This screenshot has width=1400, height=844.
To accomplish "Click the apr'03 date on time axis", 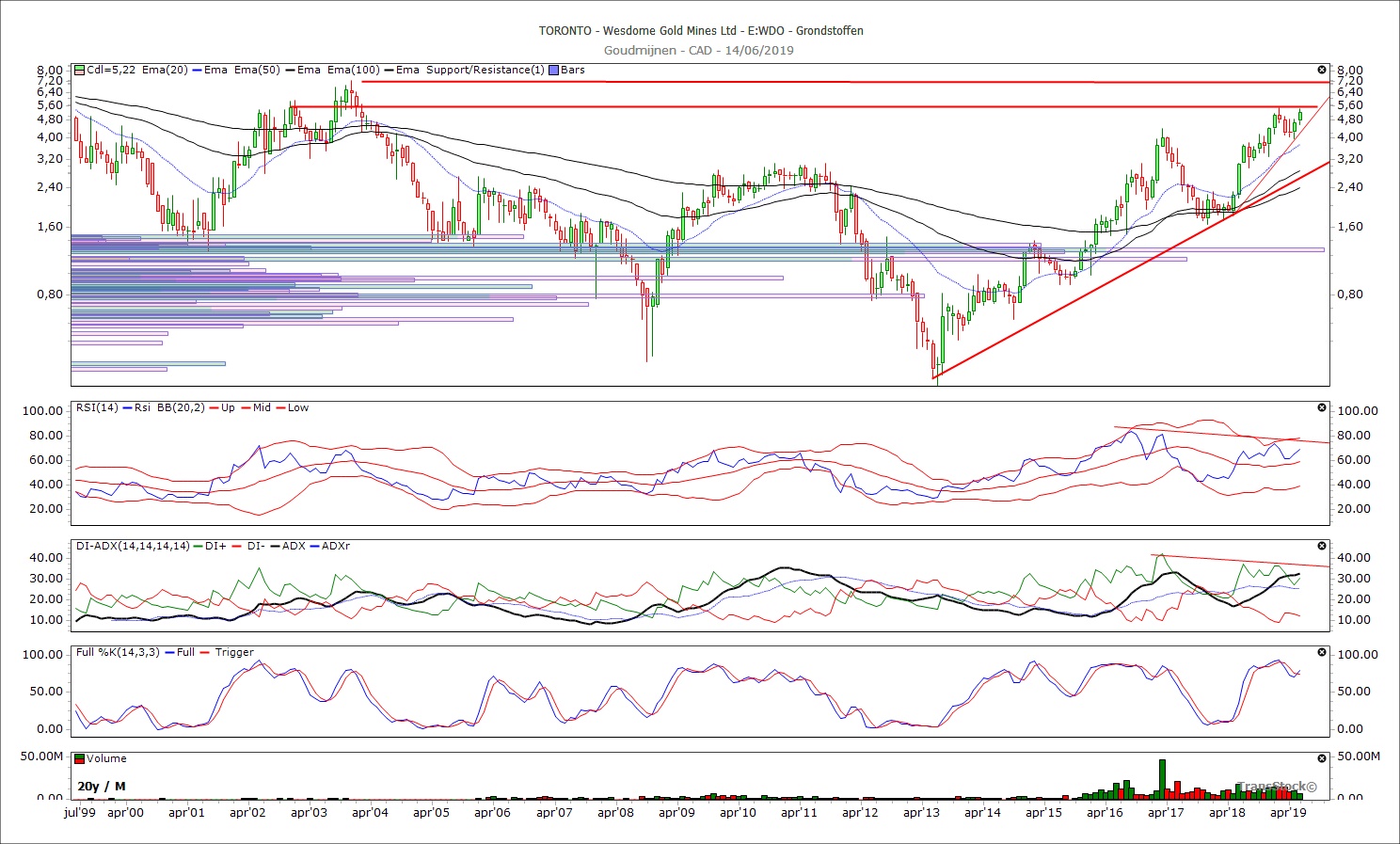I will (x=309, y=812).
